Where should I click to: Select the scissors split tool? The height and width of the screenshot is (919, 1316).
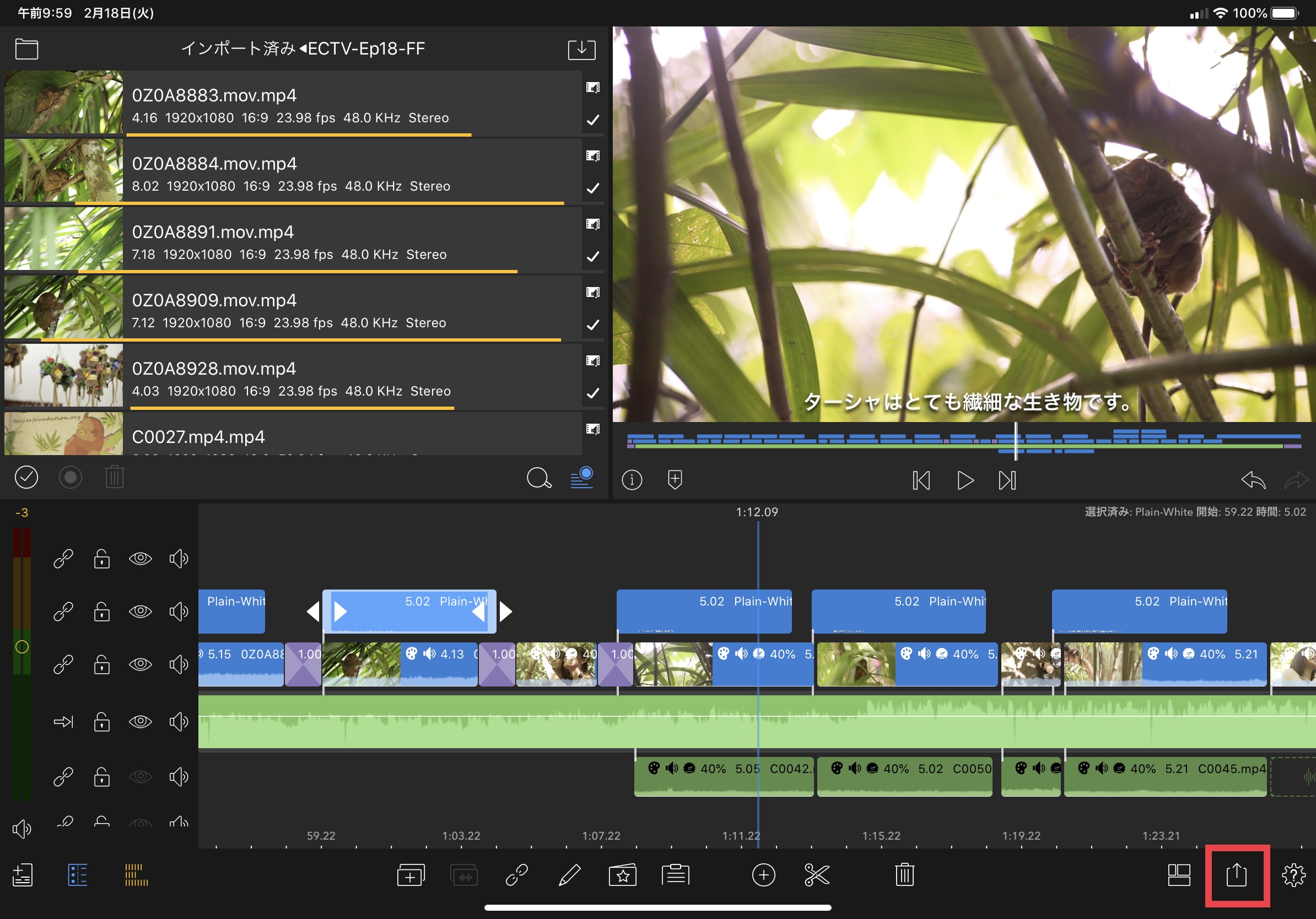click(x=816, y=875)
